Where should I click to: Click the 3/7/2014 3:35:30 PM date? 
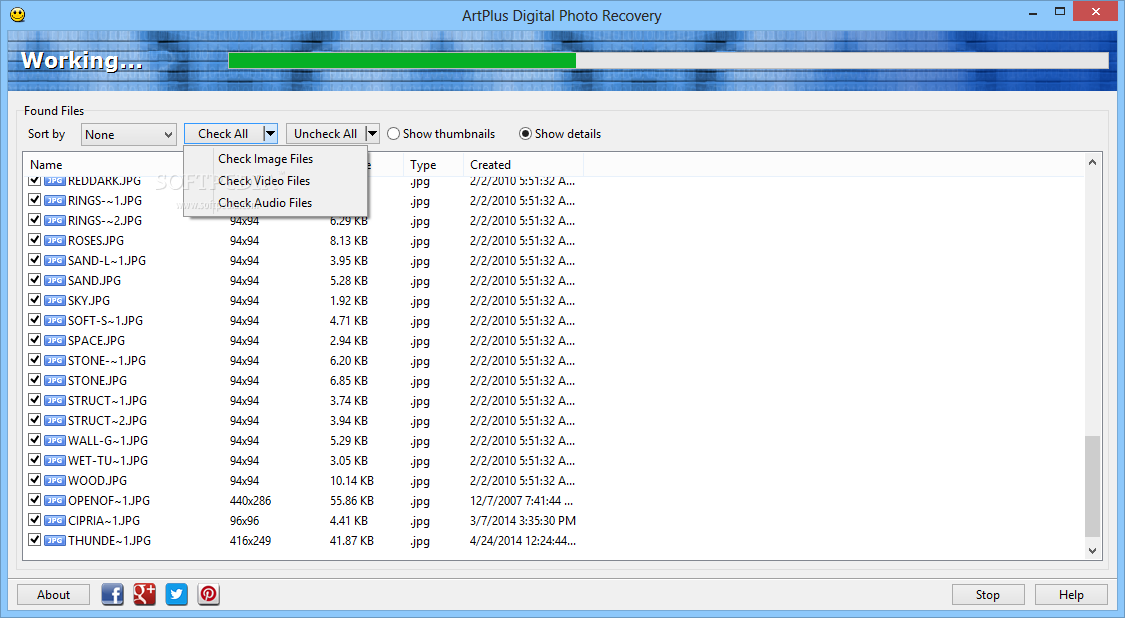[x=523, y=520]
